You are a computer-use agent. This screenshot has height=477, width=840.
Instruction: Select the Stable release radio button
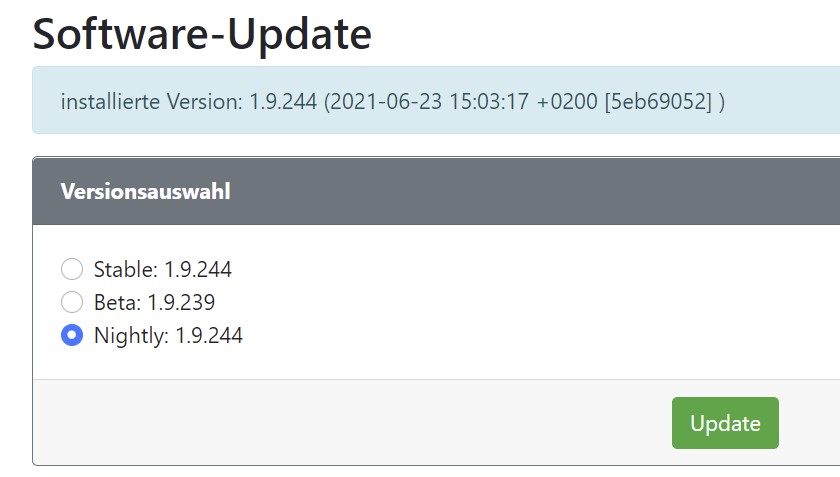click(x=72, y=269)
